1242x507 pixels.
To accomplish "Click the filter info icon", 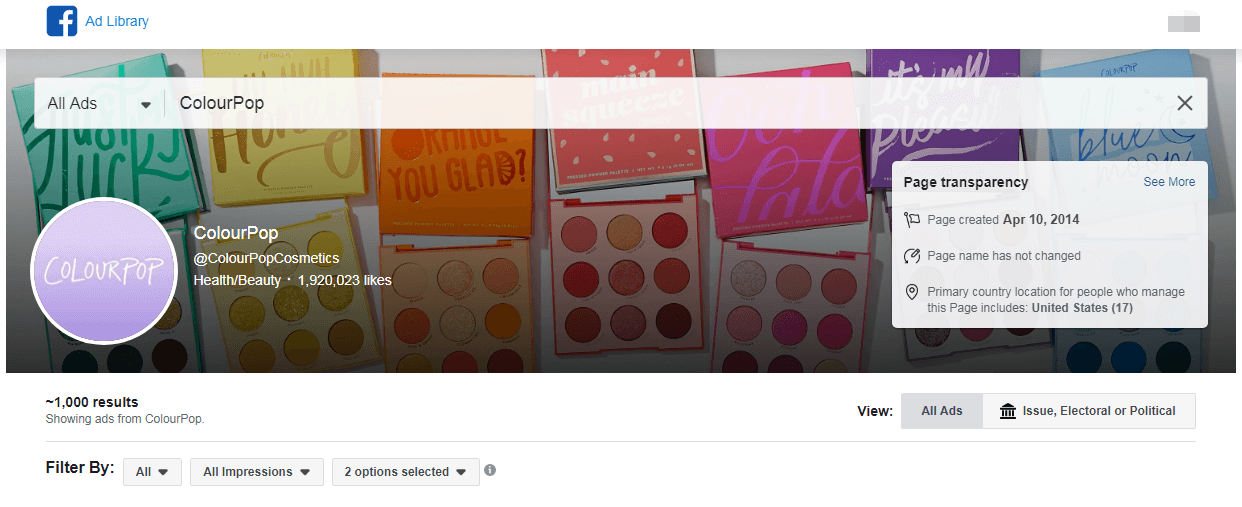I will [x=490, y=470].
